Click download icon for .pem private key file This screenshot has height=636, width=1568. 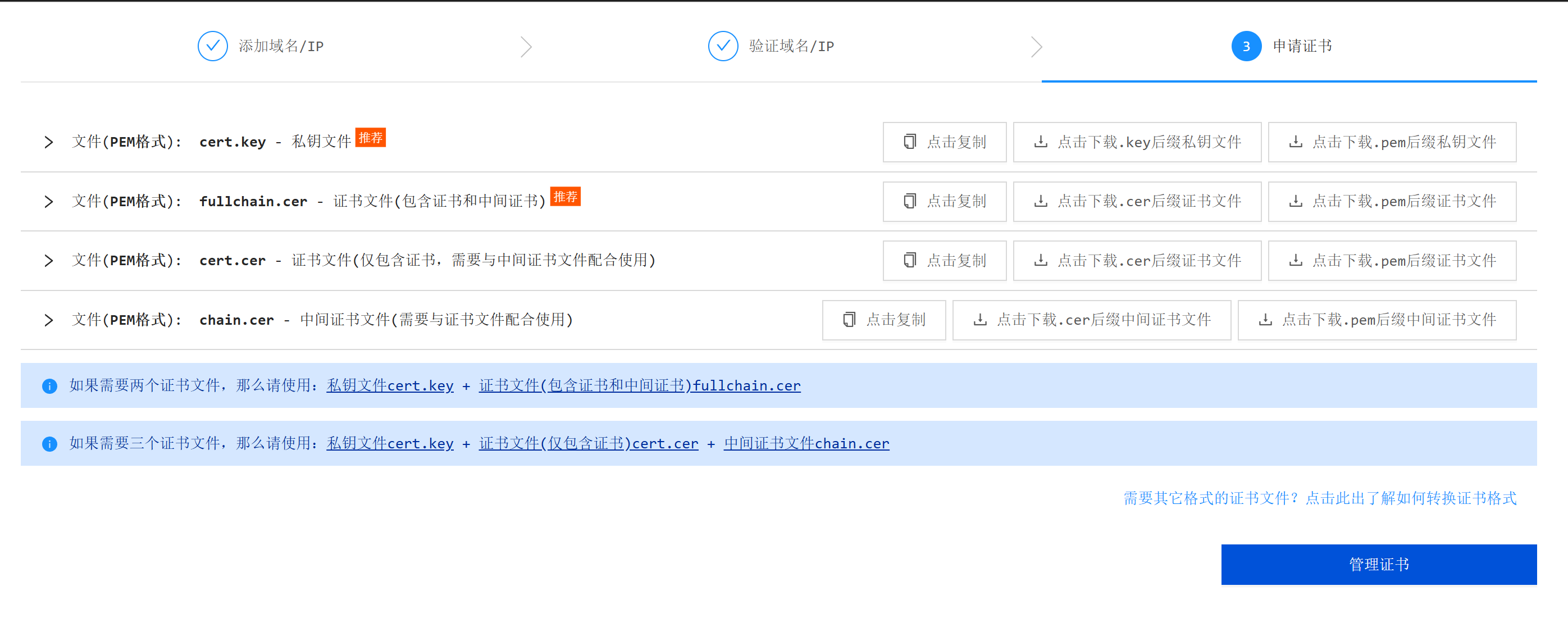[1296, 142]
